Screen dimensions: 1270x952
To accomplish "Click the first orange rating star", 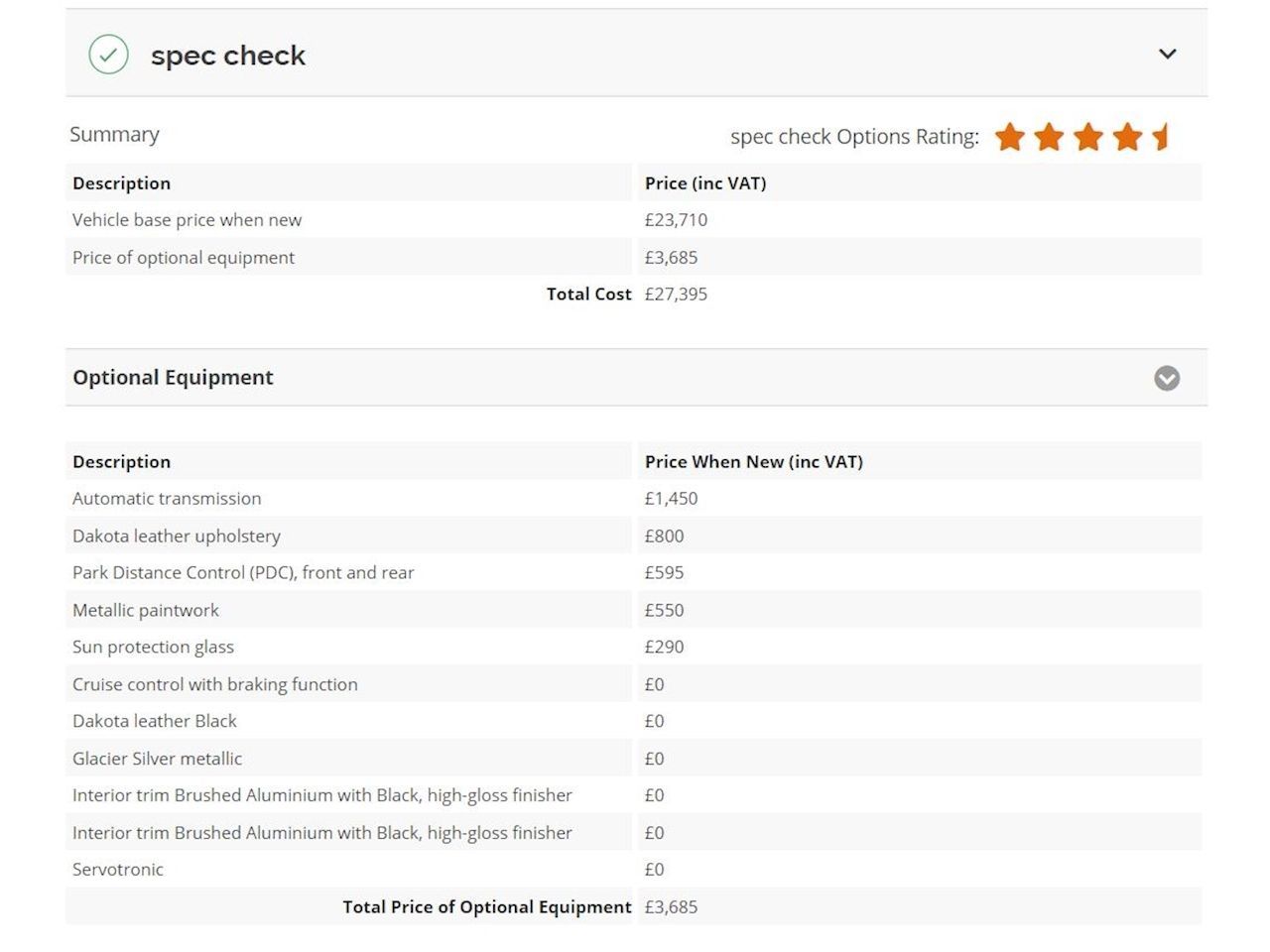I will [1010, 137].
